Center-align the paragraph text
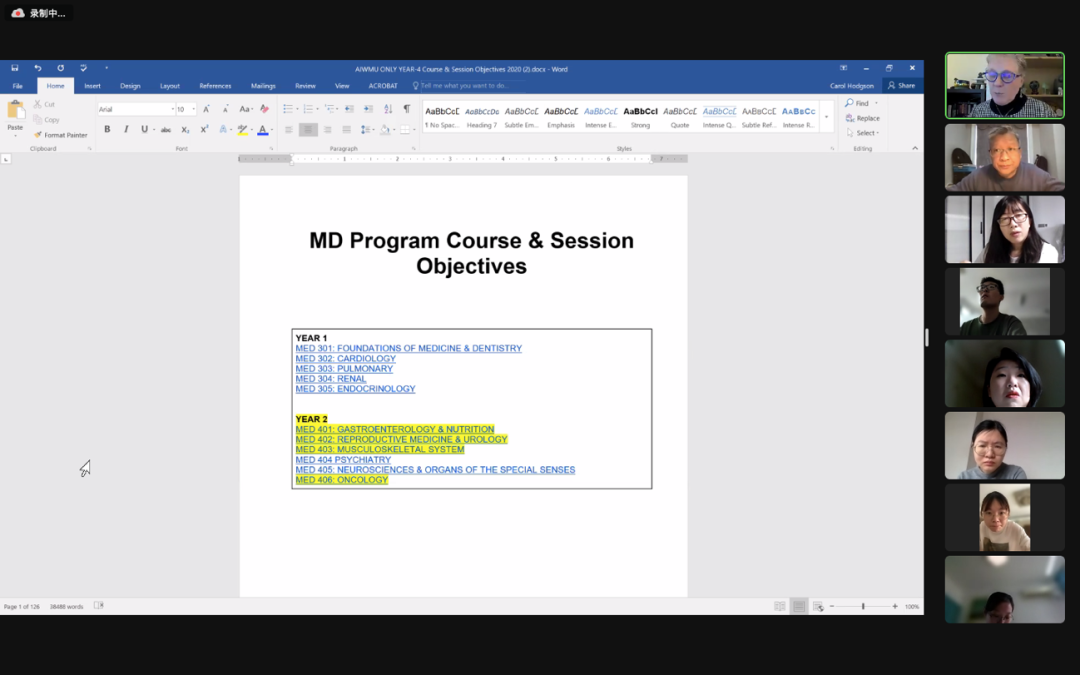 (308, 129)
